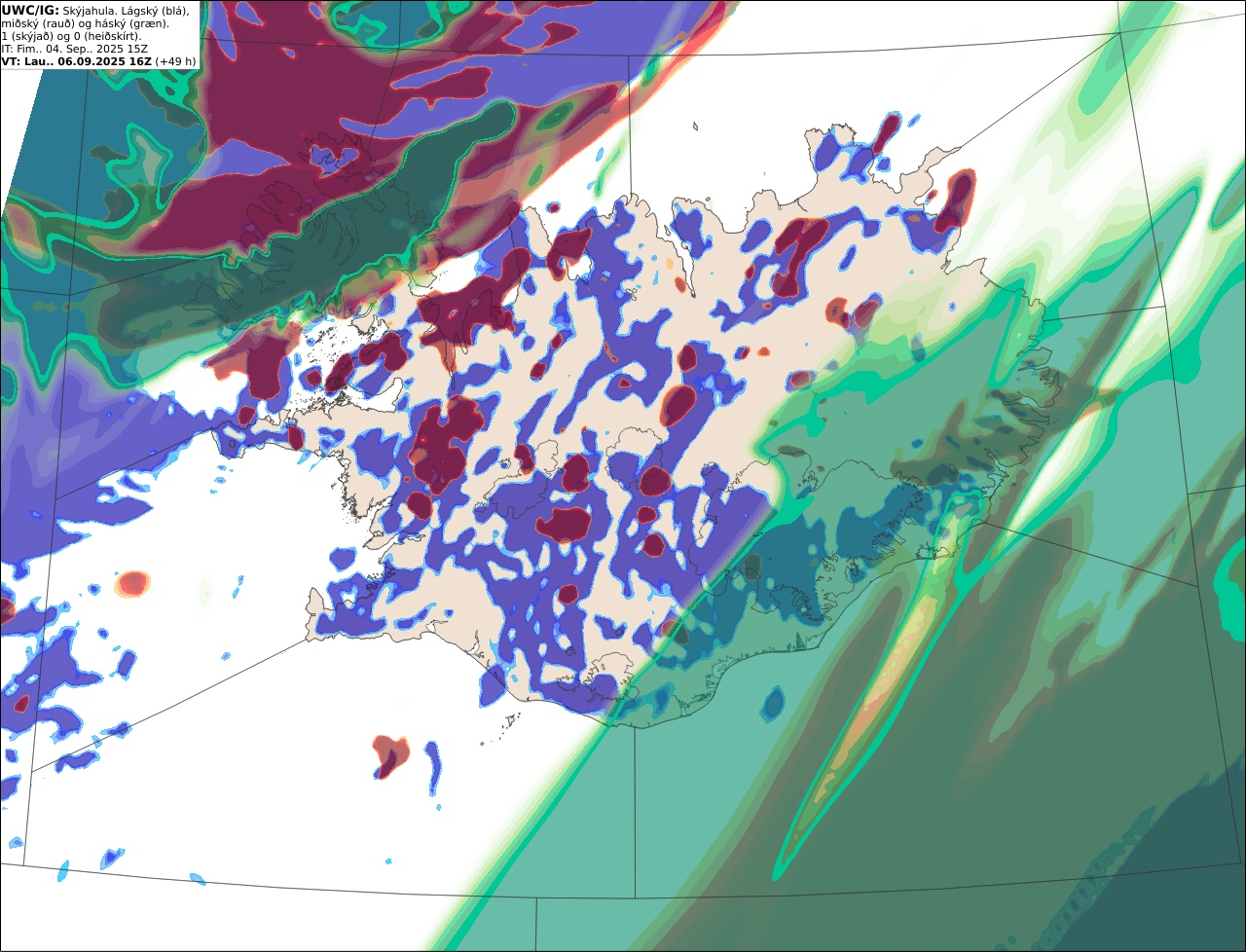Select the 'miðský (rauð) og háský (græn).' legend line
Viewport: 1246px width, 952px height.
86,23
